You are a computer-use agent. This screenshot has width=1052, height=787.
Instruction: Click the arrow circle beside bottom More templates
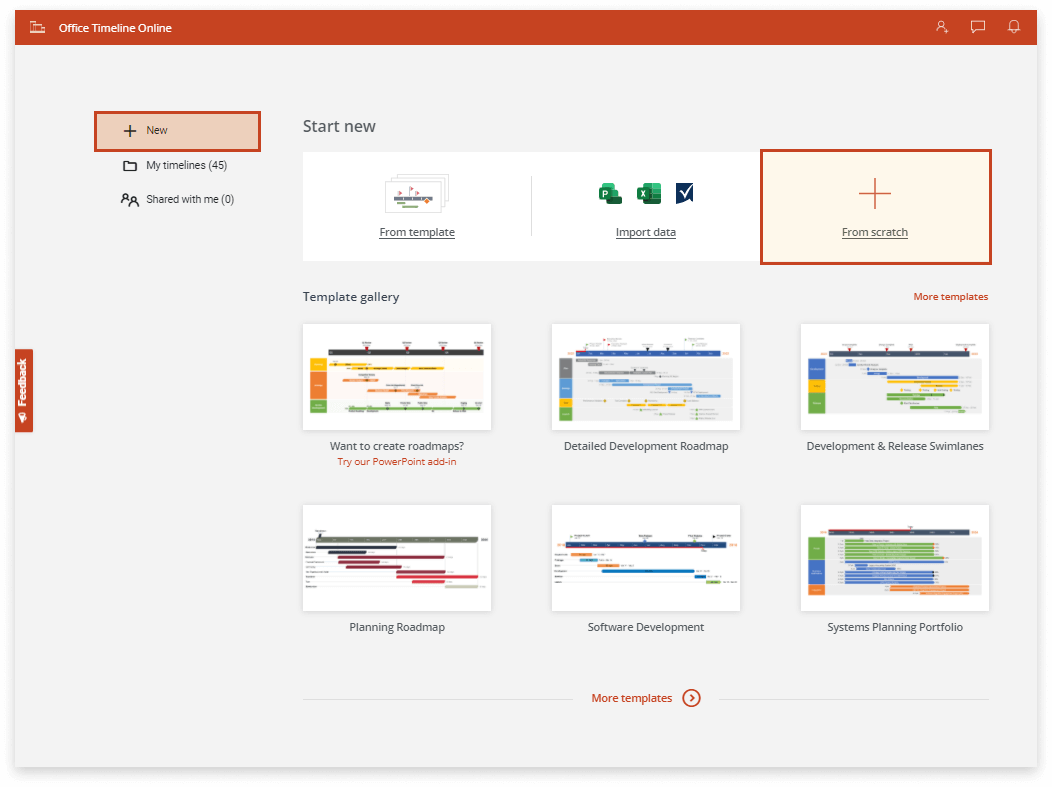coord(691,698)
